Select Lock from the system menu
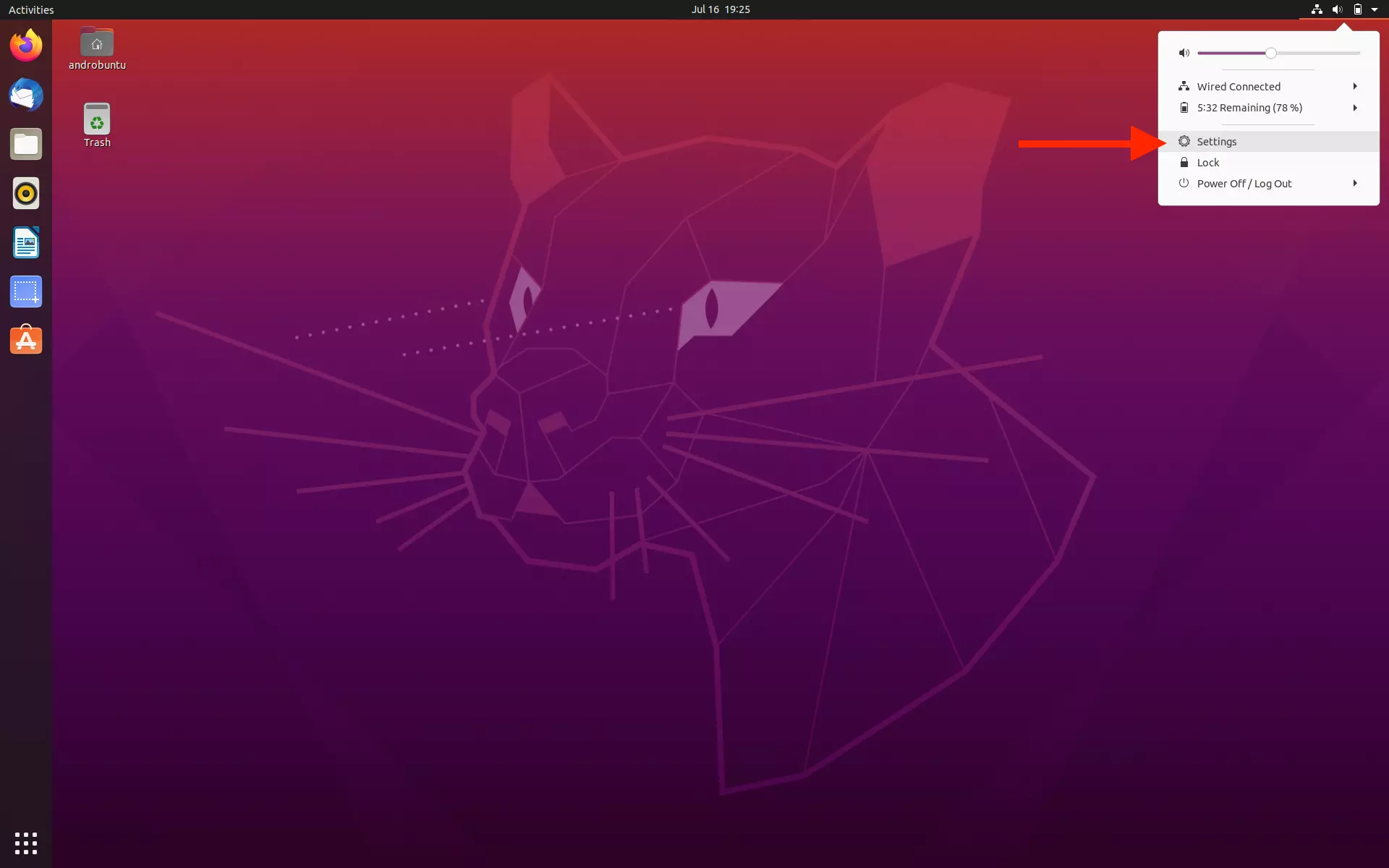This screenshot has width=1389, height=868. click(1207, 162)
